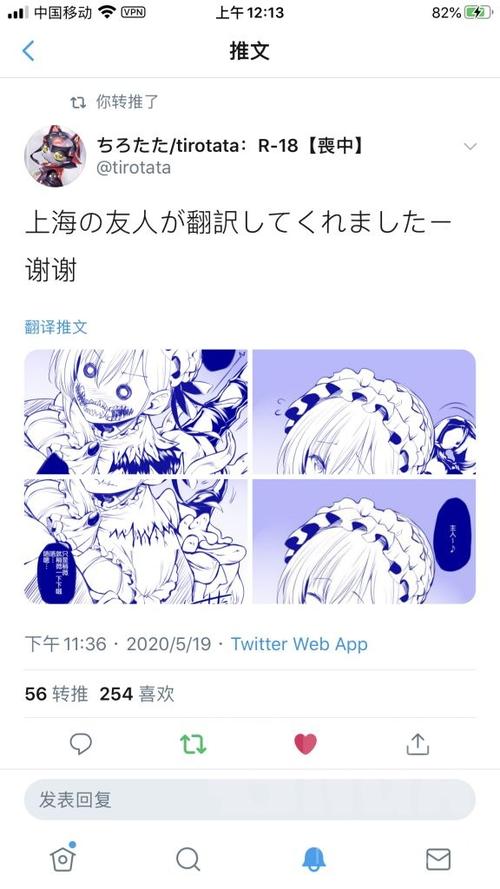The image size is (500, 889).
Task: Open the bottom-left manga image
Action: coord(136,541)
